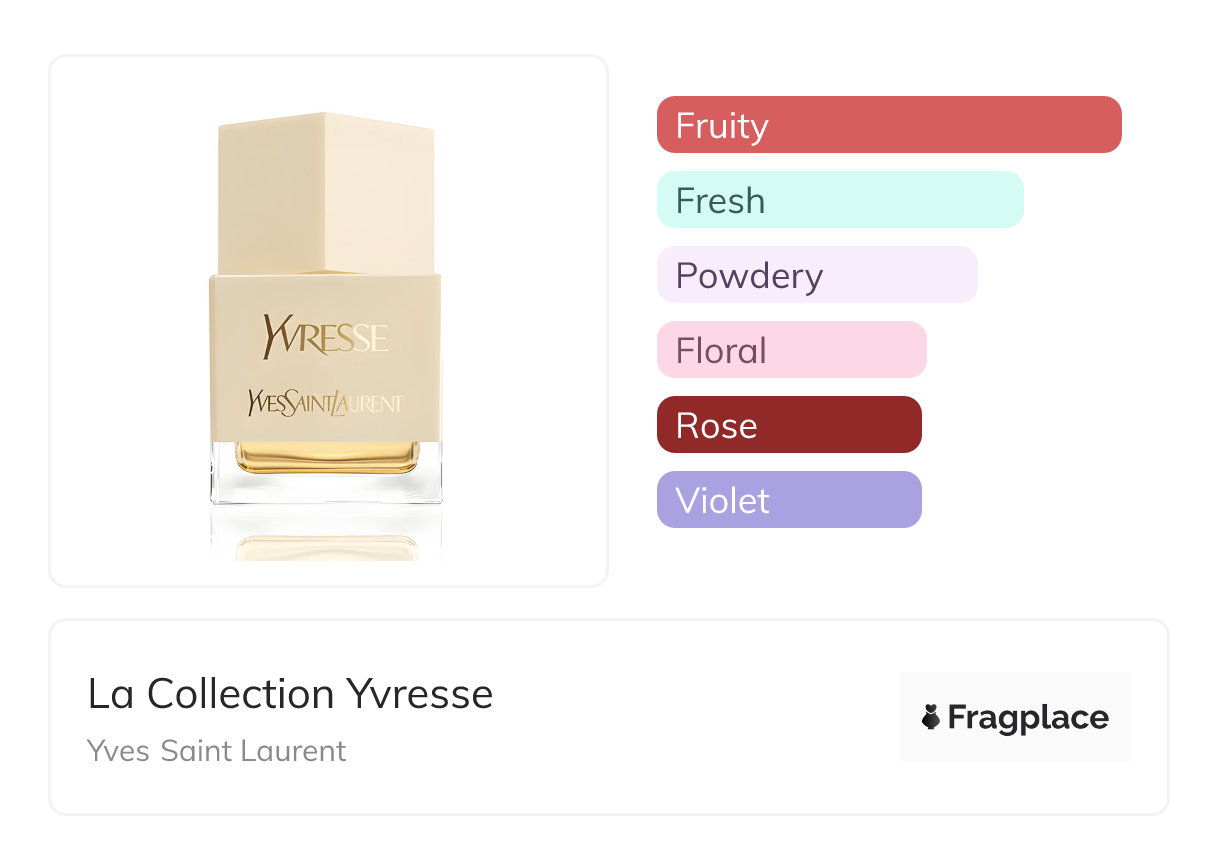Select the dark red Rose accord bar

point(789,425)
